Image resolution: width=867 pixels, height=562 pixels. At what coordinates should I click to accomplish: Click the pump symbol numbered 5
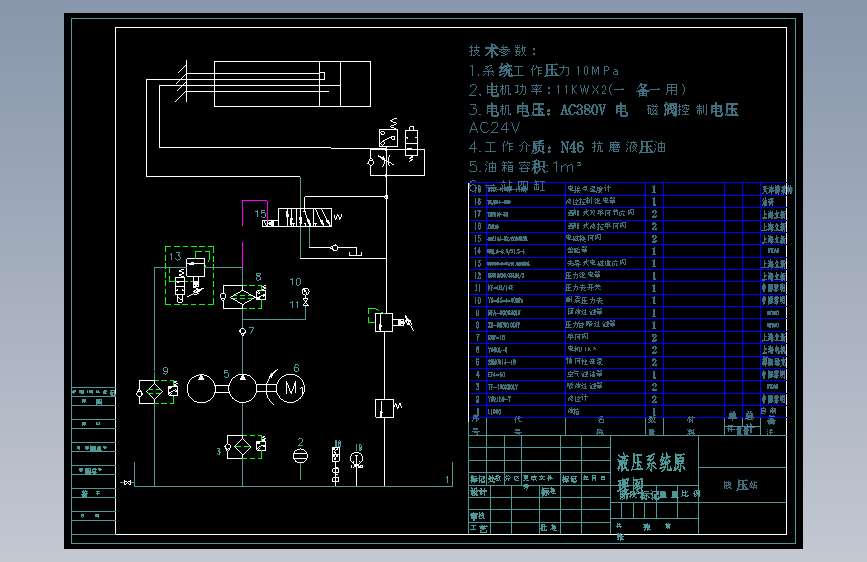pos(242,388)
